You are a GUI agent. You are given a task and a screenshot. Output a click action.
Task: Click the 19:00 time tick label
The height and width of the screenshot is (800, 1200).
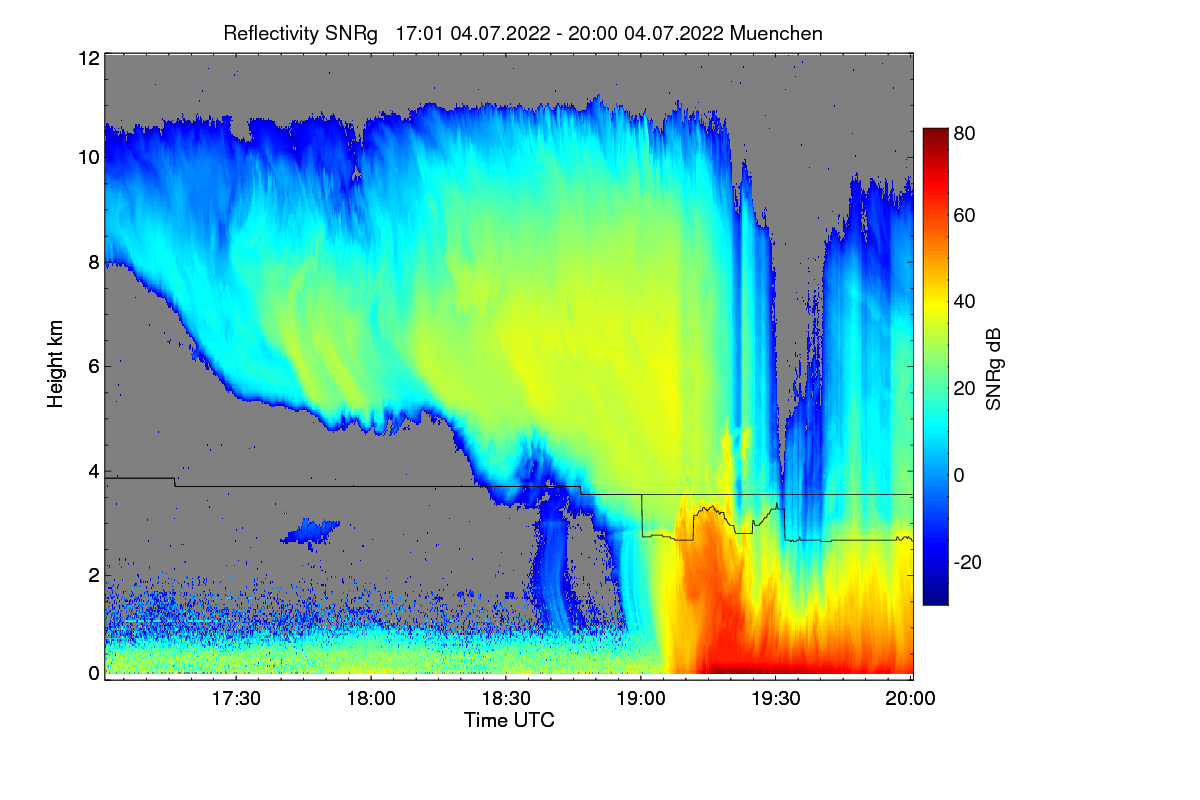(x=640, y=698)
